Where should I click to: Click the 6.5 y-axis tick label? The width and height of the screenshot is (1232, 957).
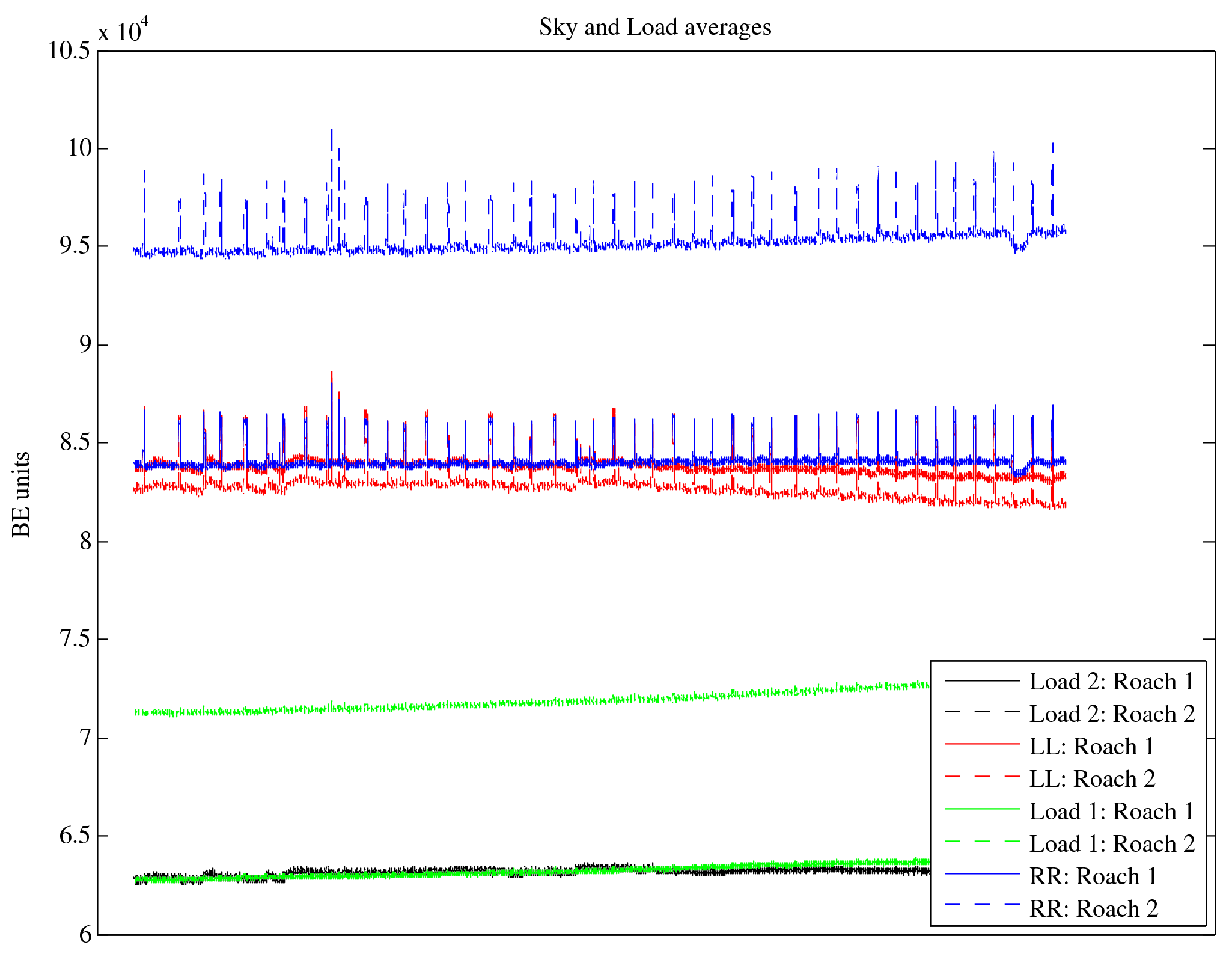click(75, 836)
